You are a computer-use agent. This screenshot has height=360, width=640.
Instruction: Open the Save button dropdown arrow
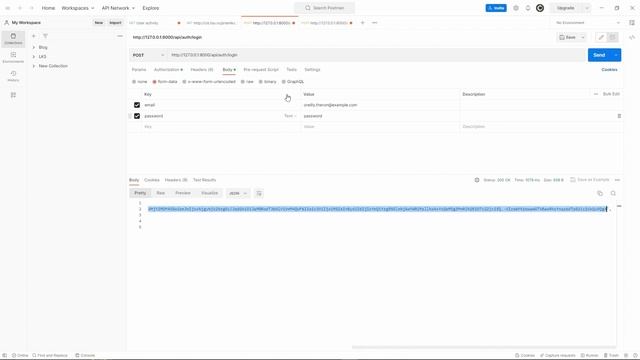click(x=583, y=37)
